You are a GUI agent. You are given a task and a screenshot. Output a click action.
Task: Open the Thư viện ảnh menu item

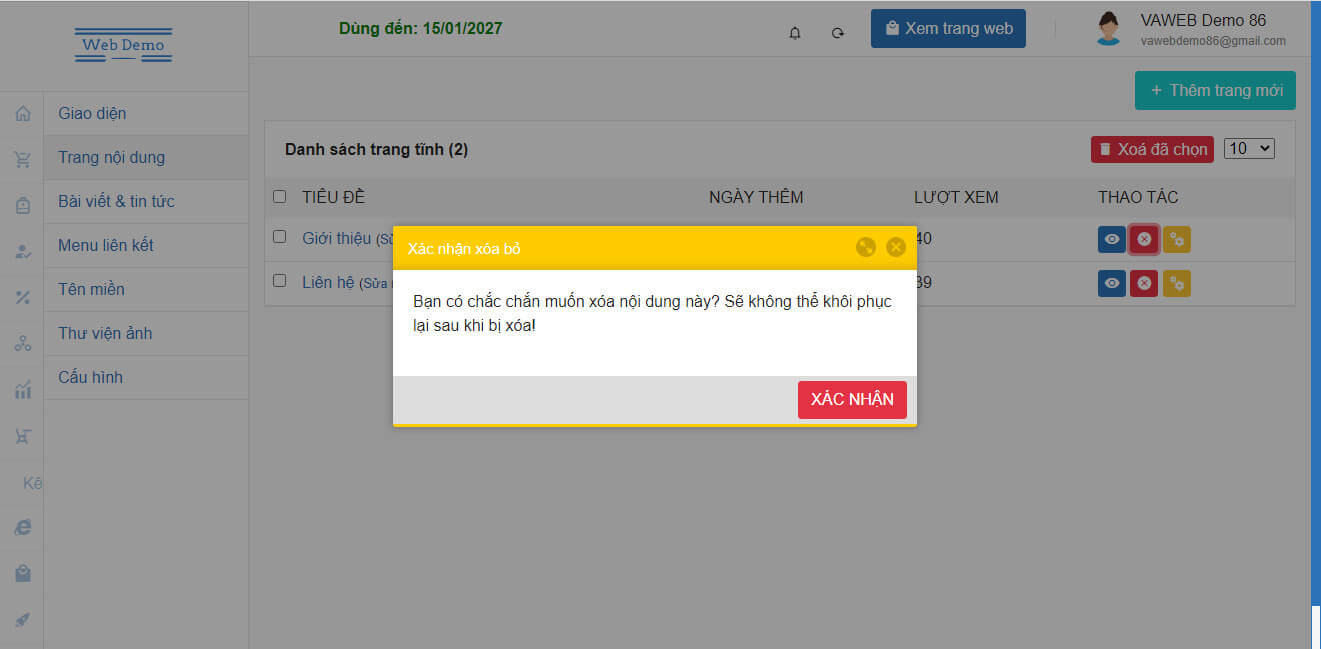pyautogui.click(x=105, y=333)
